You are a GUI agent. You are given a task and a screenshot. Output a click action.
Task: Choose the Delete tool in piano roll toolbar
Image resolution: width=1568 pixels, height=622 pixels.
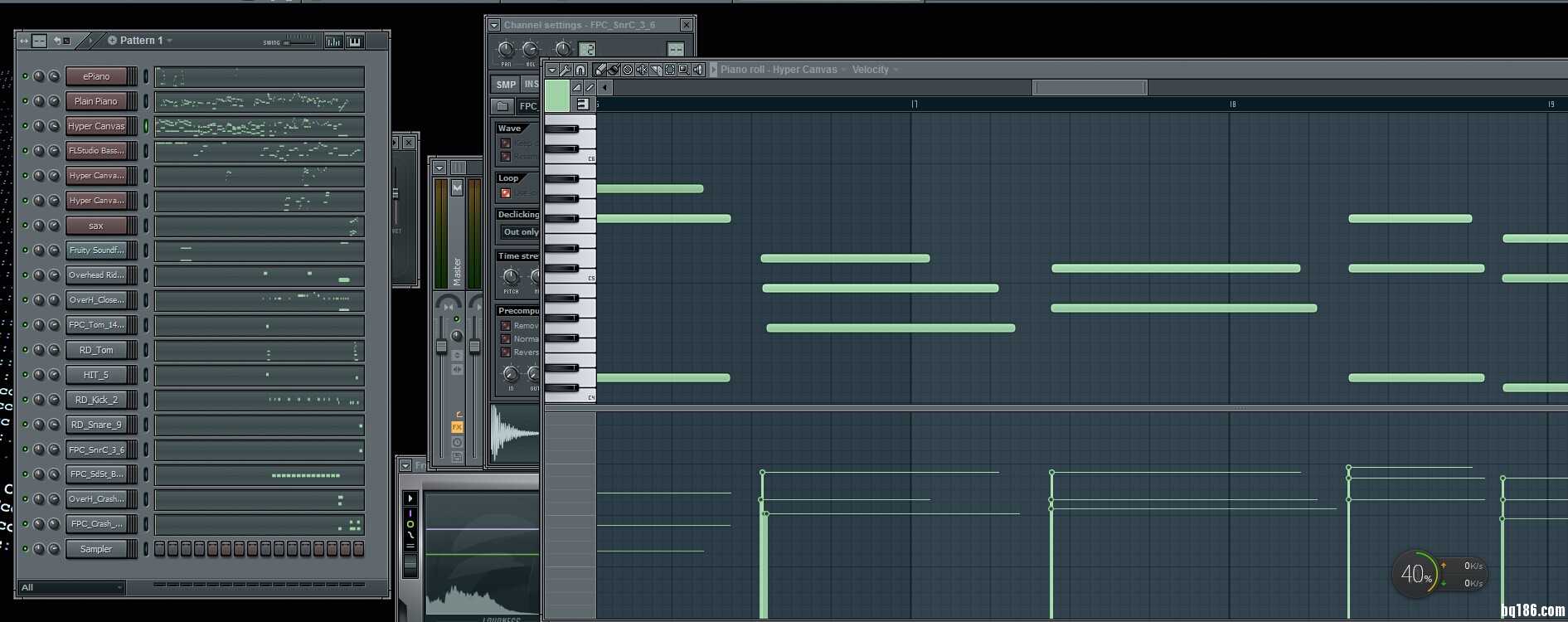[x=628, y=70]
